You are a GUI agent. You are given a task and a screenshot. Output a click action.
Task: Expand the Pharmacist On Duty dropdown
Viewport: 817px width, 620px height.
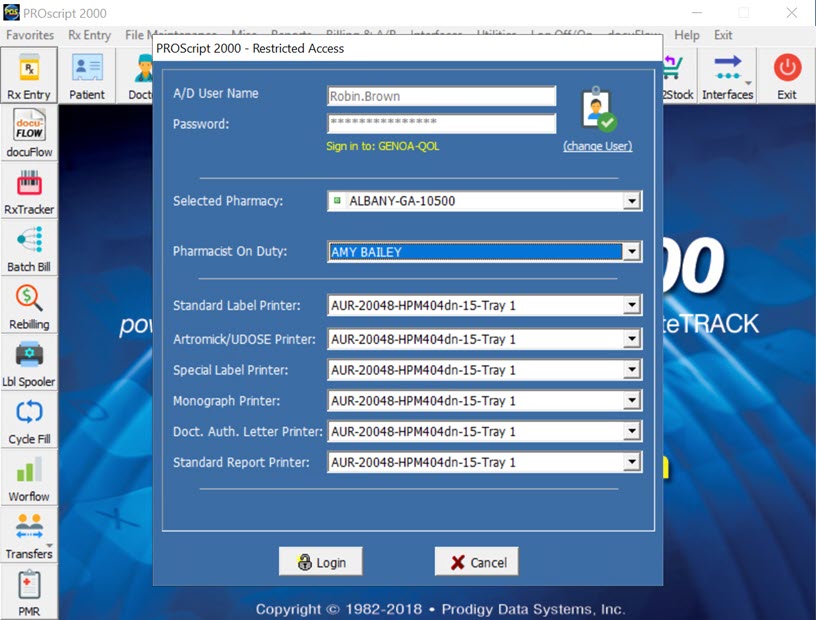[631, 252]
